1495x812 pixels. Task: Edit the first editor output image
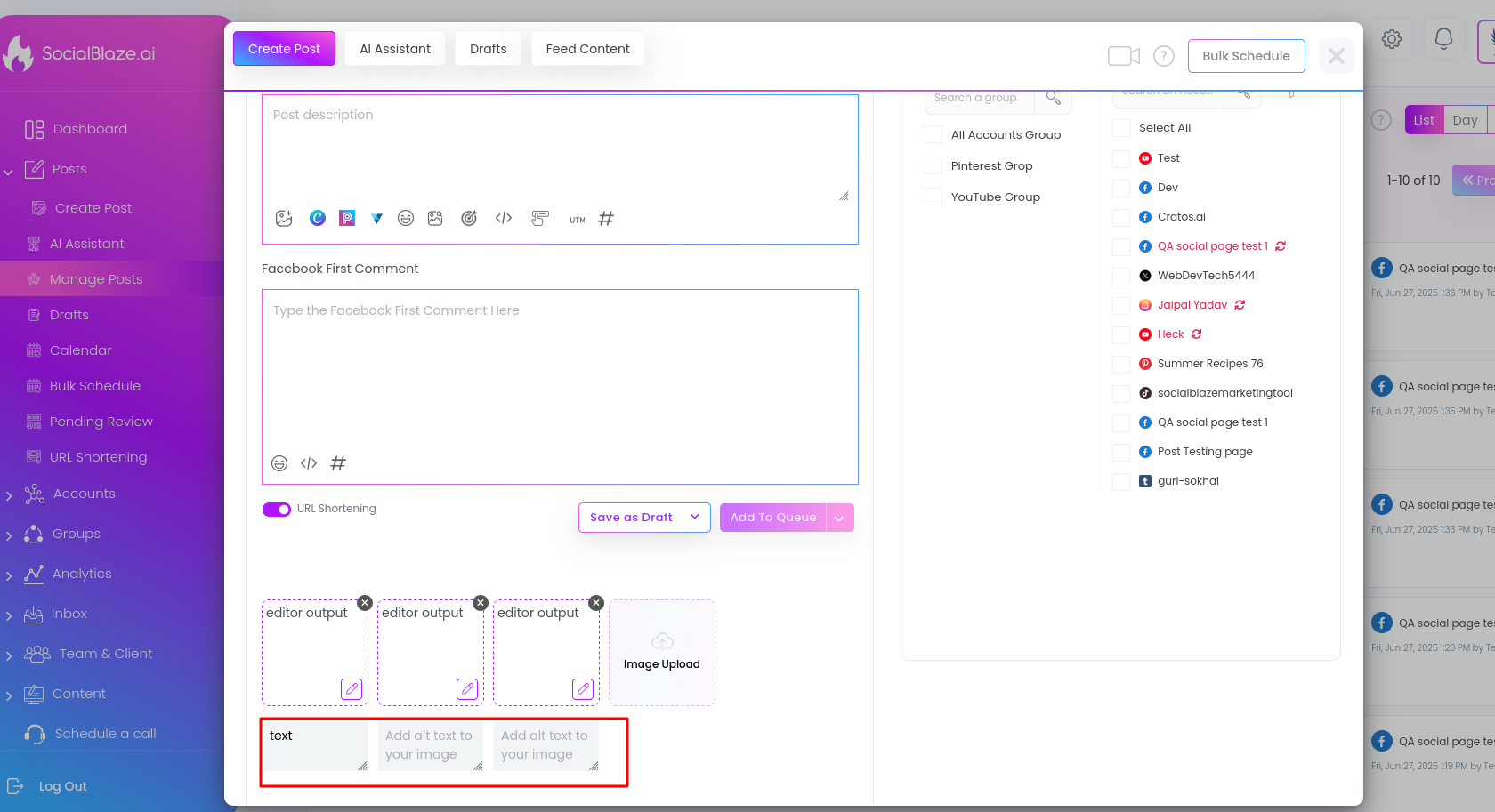click(x=352, y=689)
